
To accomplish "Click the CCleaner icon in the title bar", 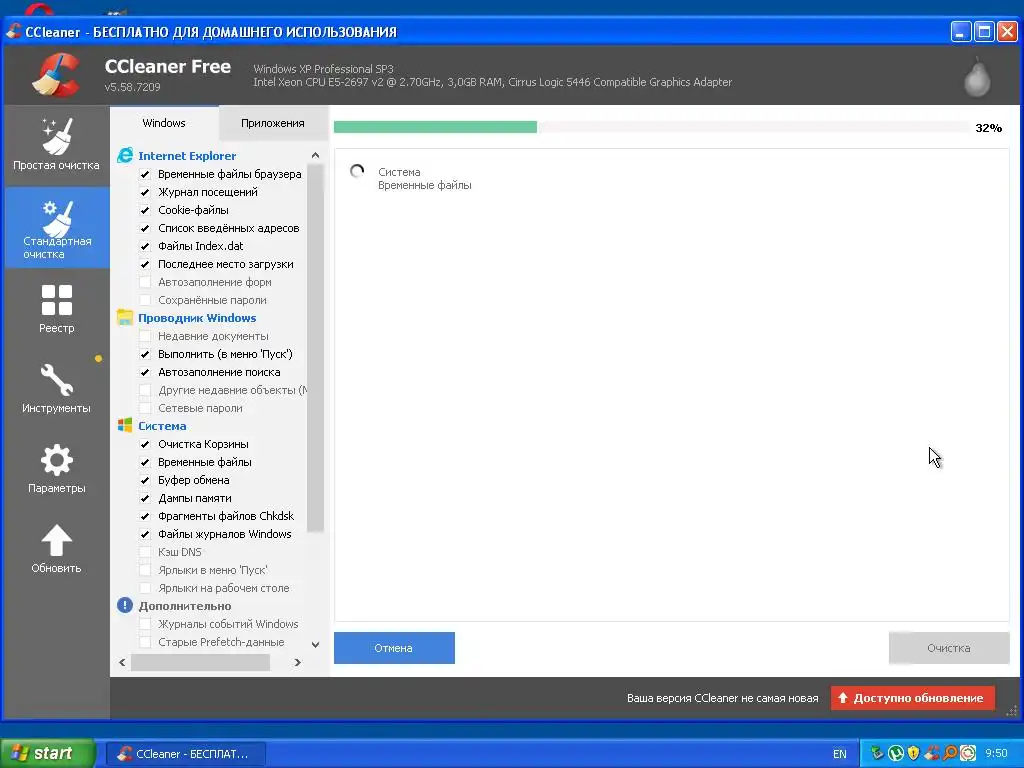I will tap(14, 31).
